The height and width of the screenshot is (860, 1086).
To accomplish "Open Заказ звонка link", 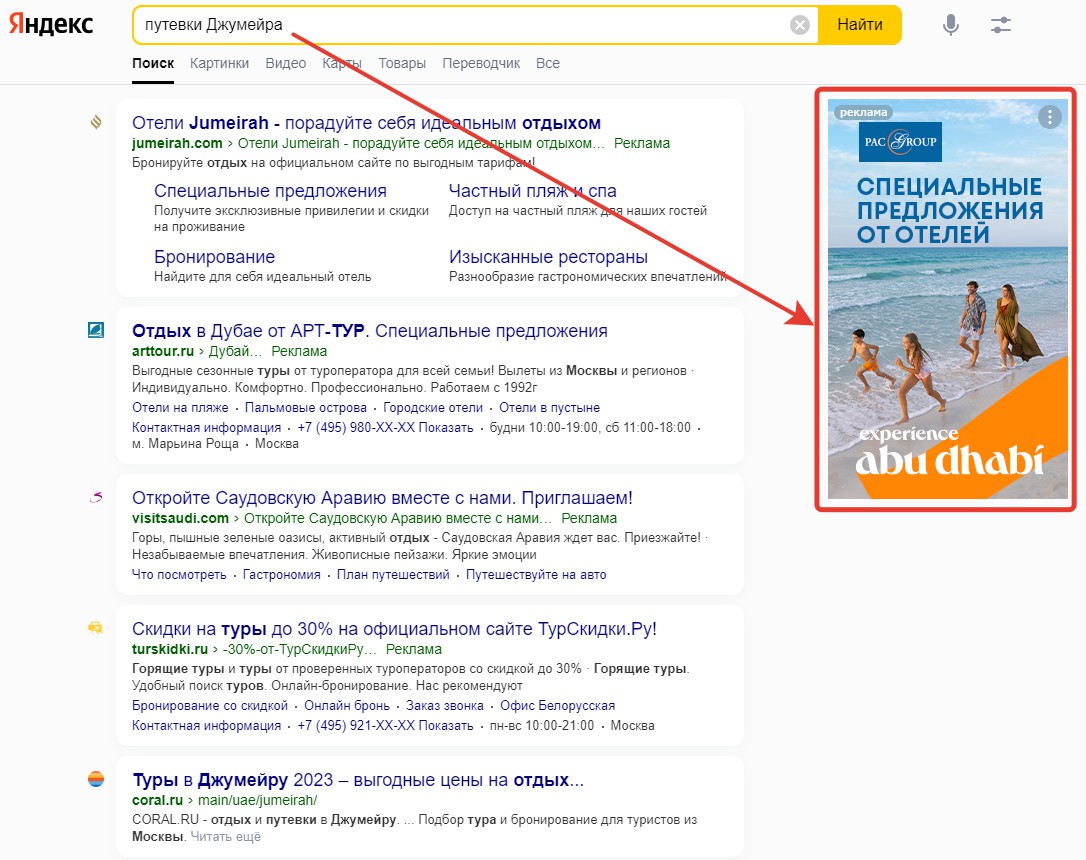I will [x=445, y=705].
